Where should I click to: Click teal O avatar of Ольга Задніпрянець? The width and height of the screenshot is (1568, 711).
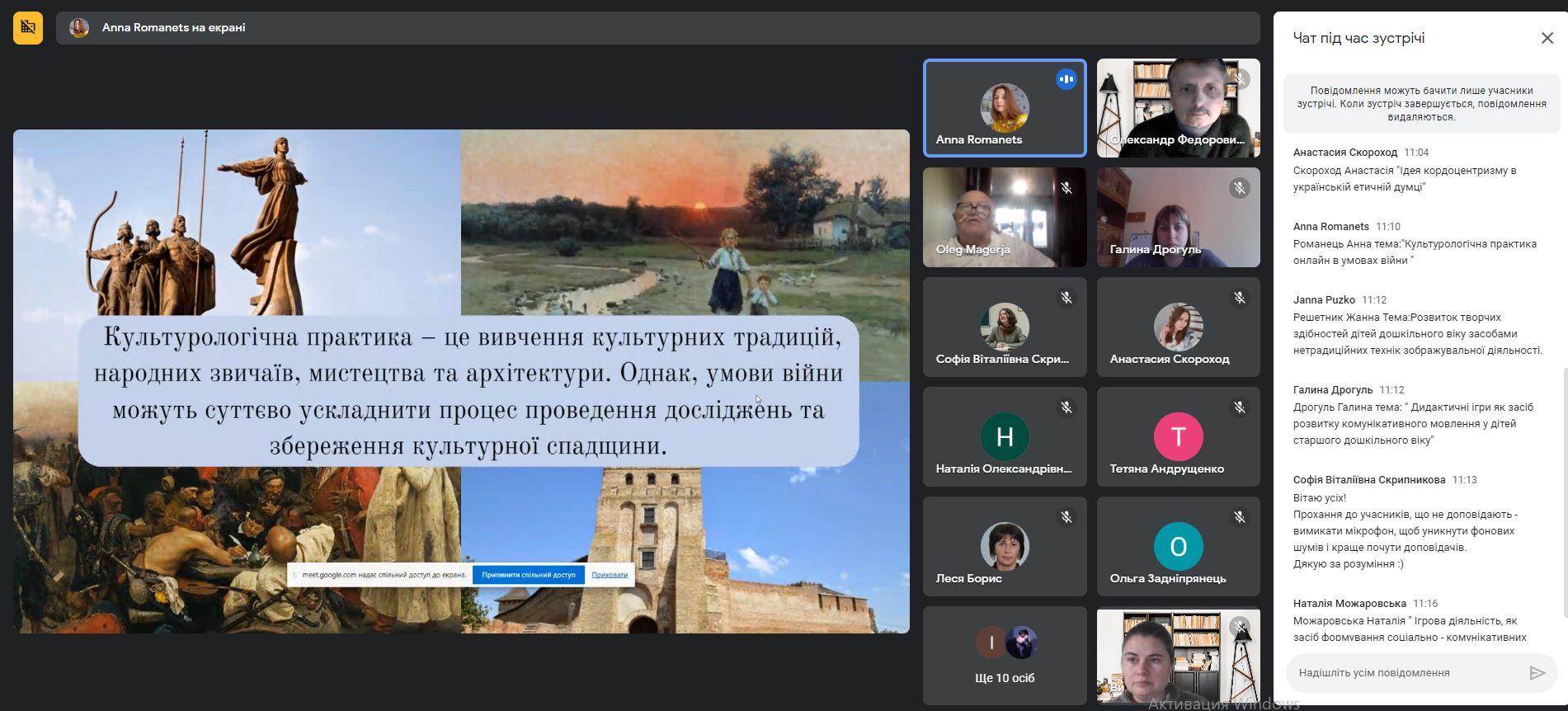pos(1178,546)
